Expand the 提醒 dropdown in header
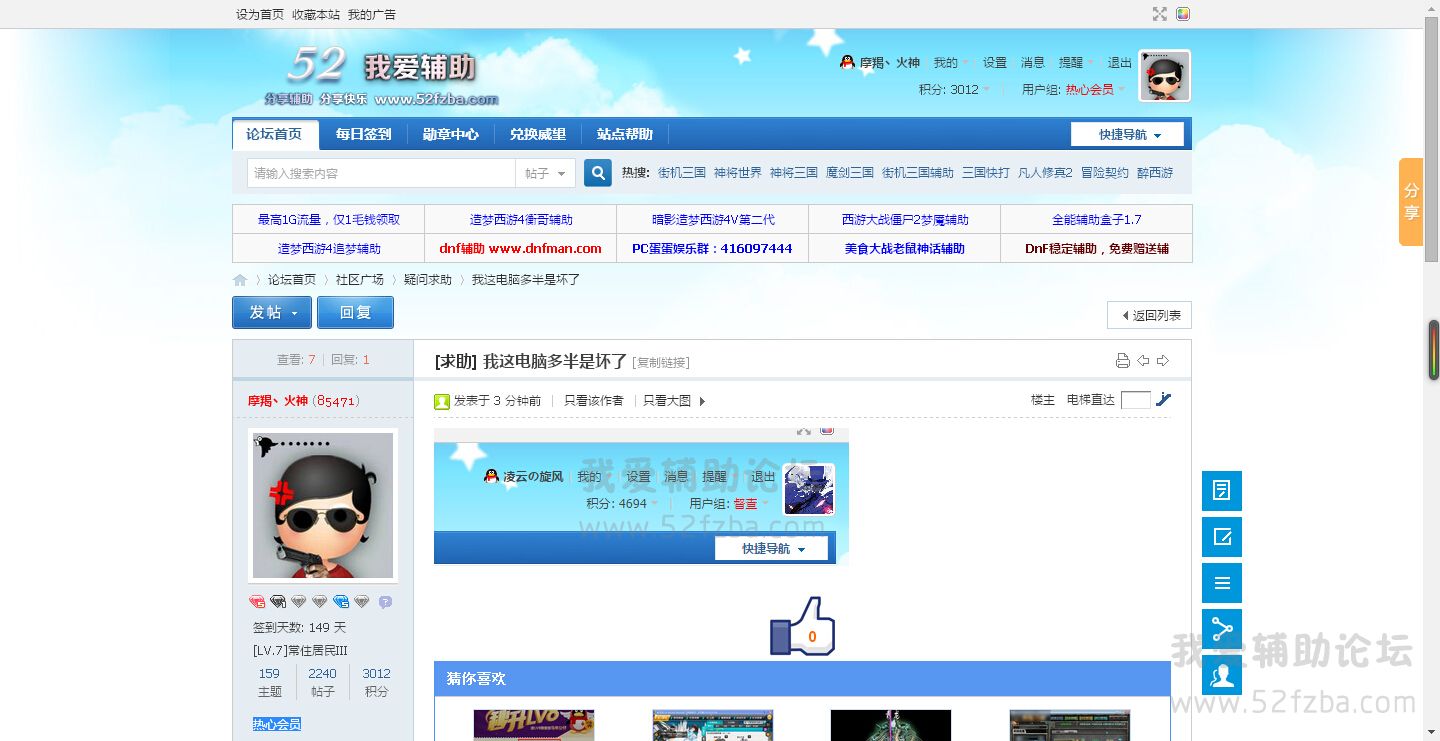 pos(1076,62)
